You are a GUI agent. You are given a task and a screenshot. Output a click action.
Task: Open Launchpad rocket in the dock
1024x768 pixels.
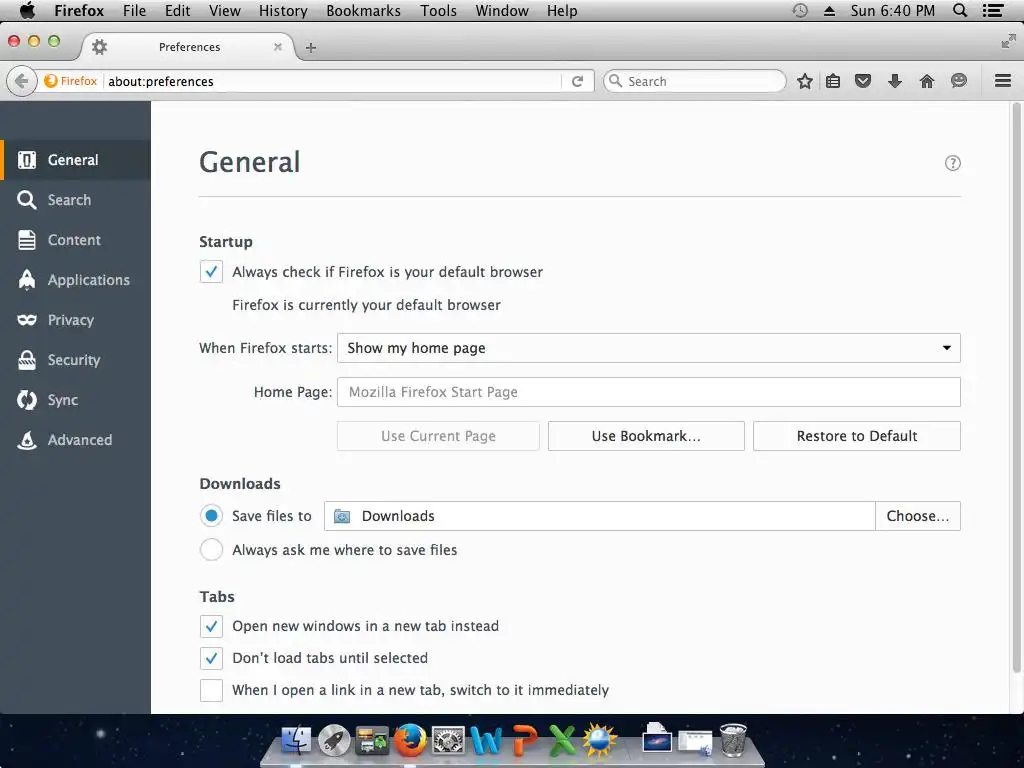[334, 741]
